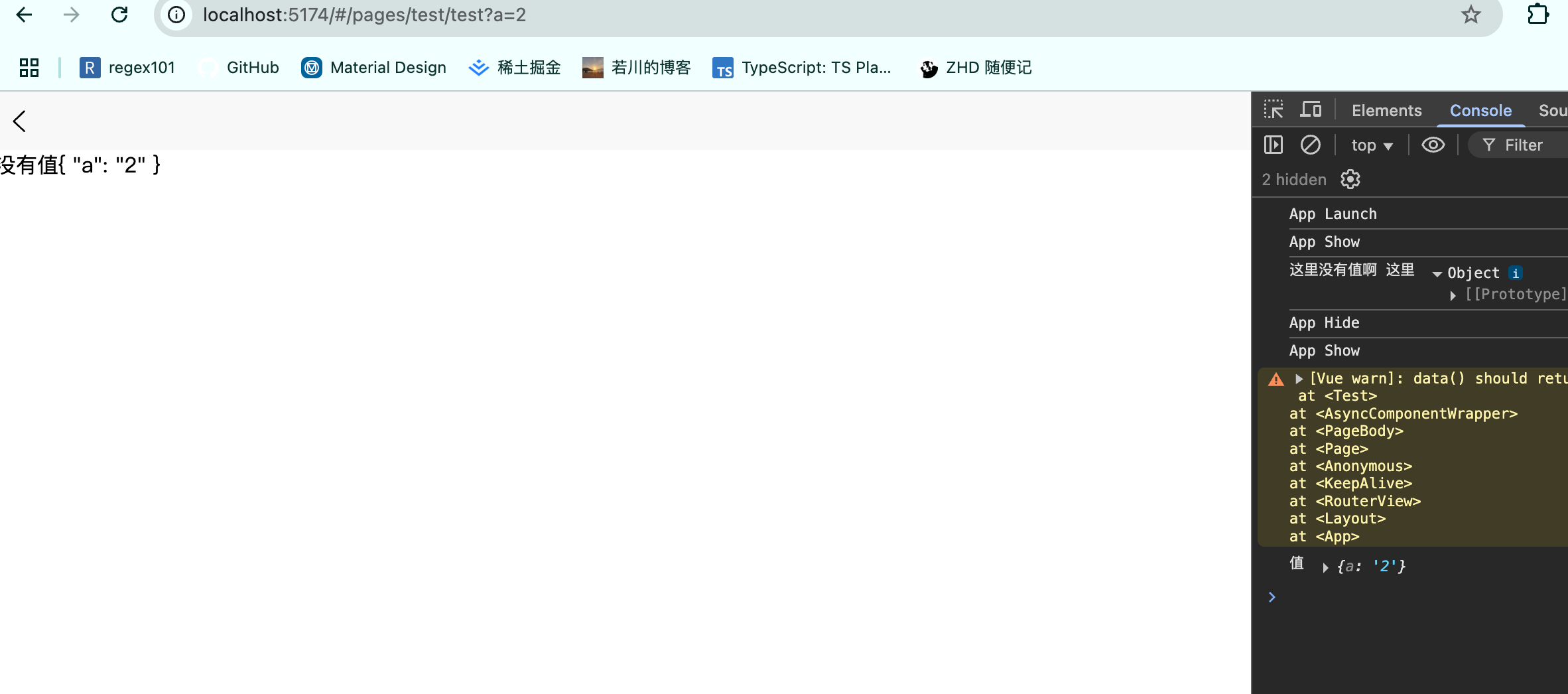Click the 'at <Layout>' trace line
Viewport: 1568px width, 694px height.
tap(1337, 518)
